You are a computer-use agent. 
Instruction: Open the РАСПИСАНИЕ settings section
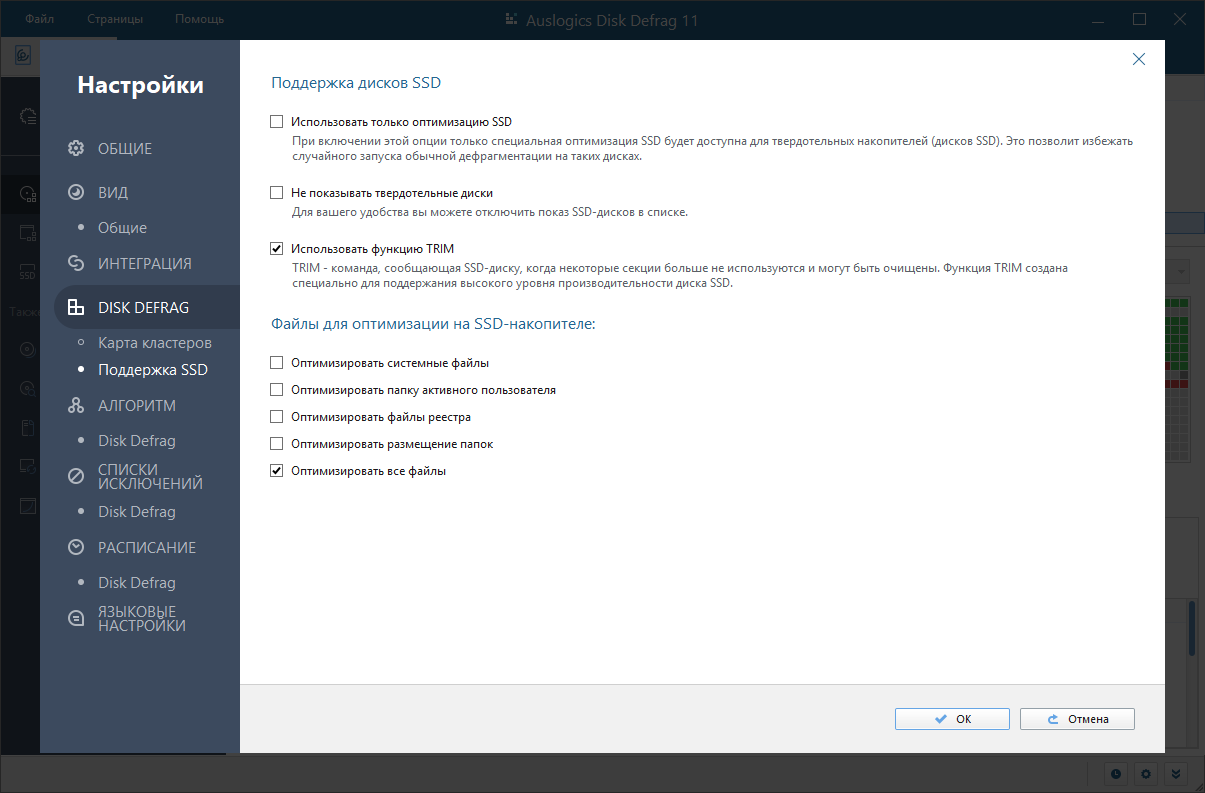coord(147,548)
